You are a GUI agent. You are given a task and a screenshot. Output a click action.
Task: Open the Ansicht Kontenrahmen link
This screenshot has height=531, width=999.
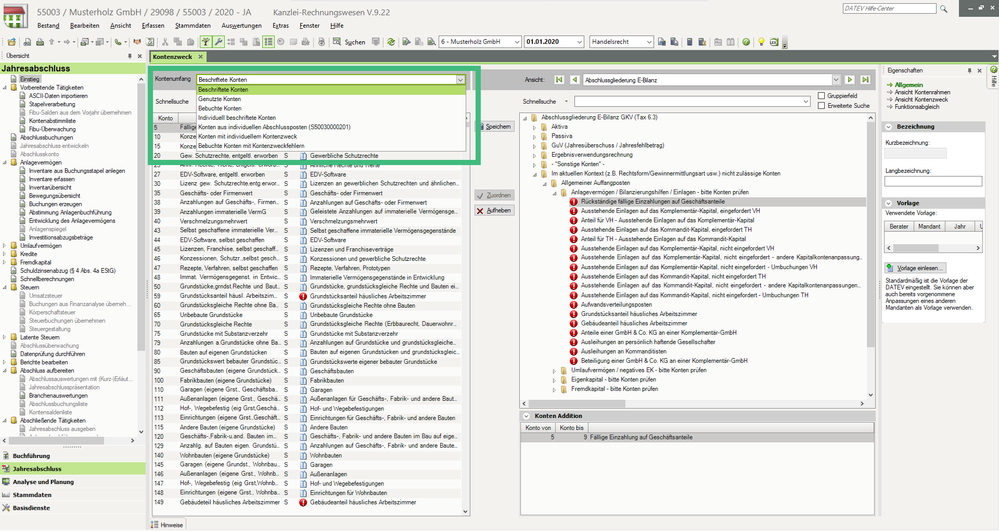click(x=922, y=92)
